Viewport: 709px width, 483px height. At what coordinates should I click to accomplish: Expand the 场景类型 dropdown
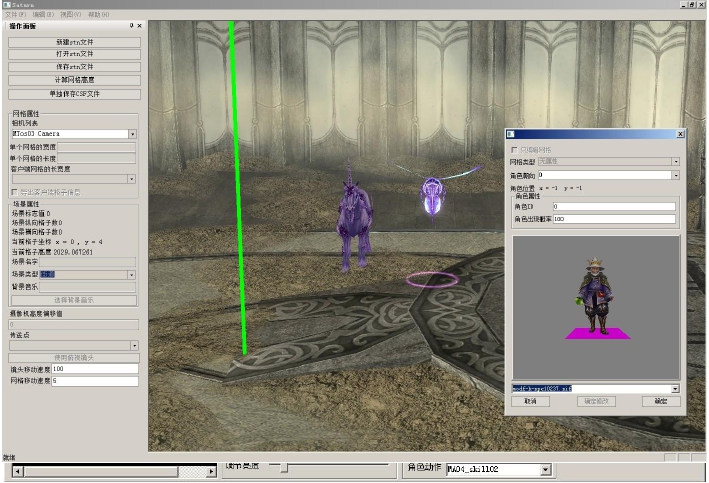pyautogui.click(x=131, y=275)
